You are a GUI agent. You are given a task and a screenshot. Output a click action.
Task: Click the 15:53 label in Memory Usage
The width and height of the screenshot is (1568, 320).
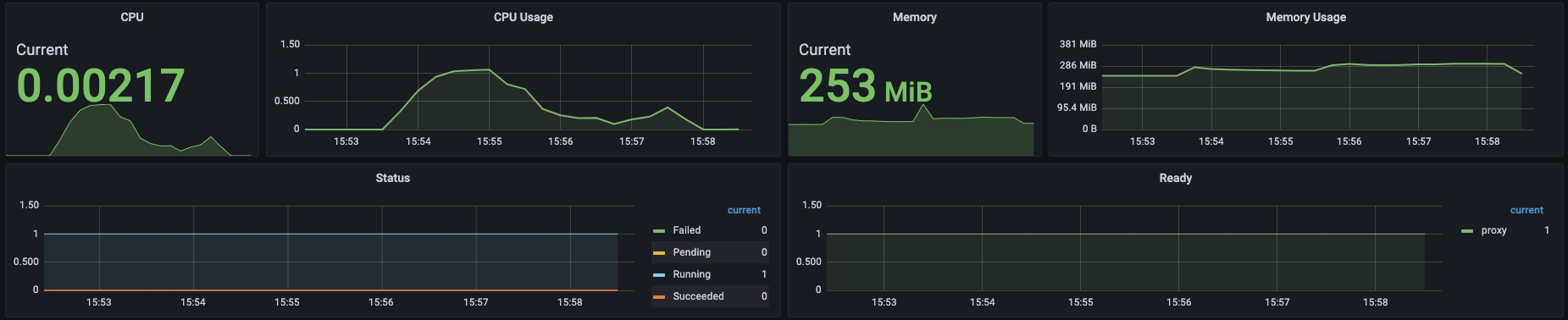pos(1143,141)
